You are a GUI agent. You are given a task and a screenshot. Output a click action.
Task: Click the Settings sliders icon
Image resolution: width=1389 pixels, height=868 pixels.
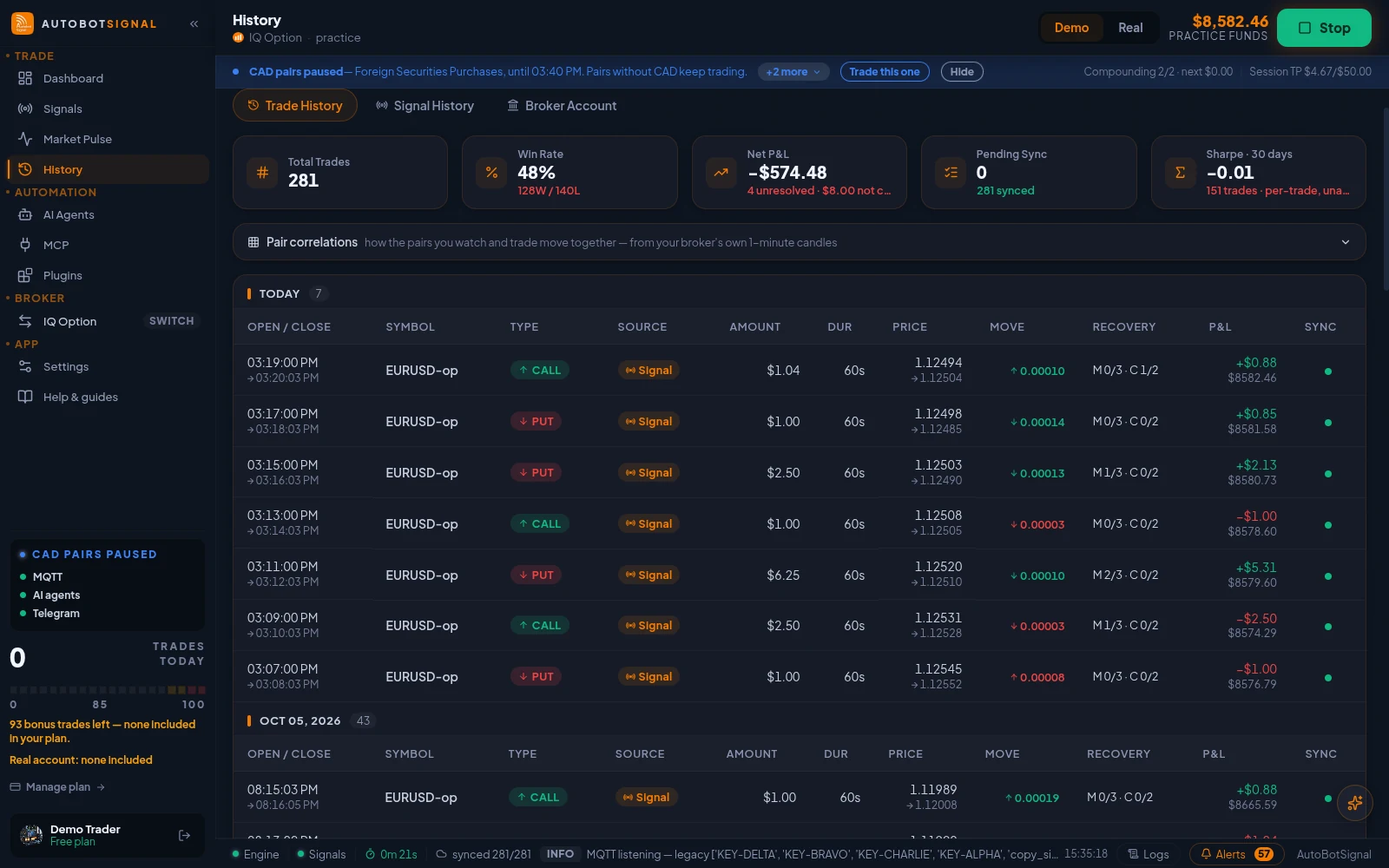click(x=25, y=366)
